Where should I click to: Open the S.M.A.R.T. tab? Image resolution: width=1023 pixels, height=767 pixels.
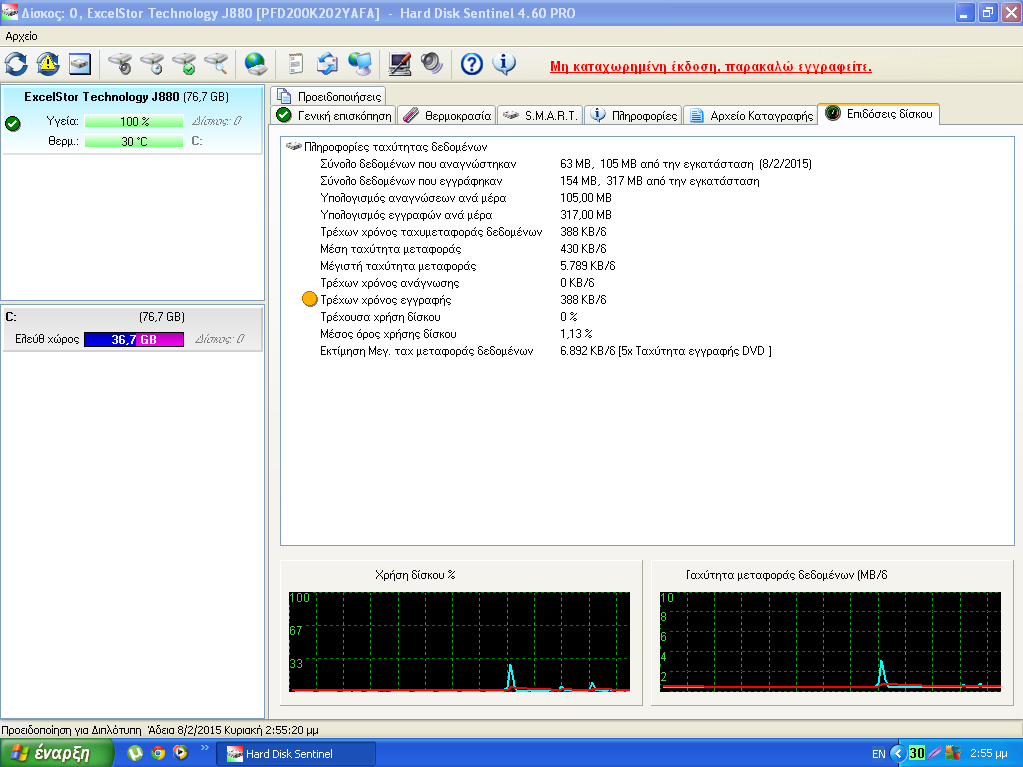[540, 115]
